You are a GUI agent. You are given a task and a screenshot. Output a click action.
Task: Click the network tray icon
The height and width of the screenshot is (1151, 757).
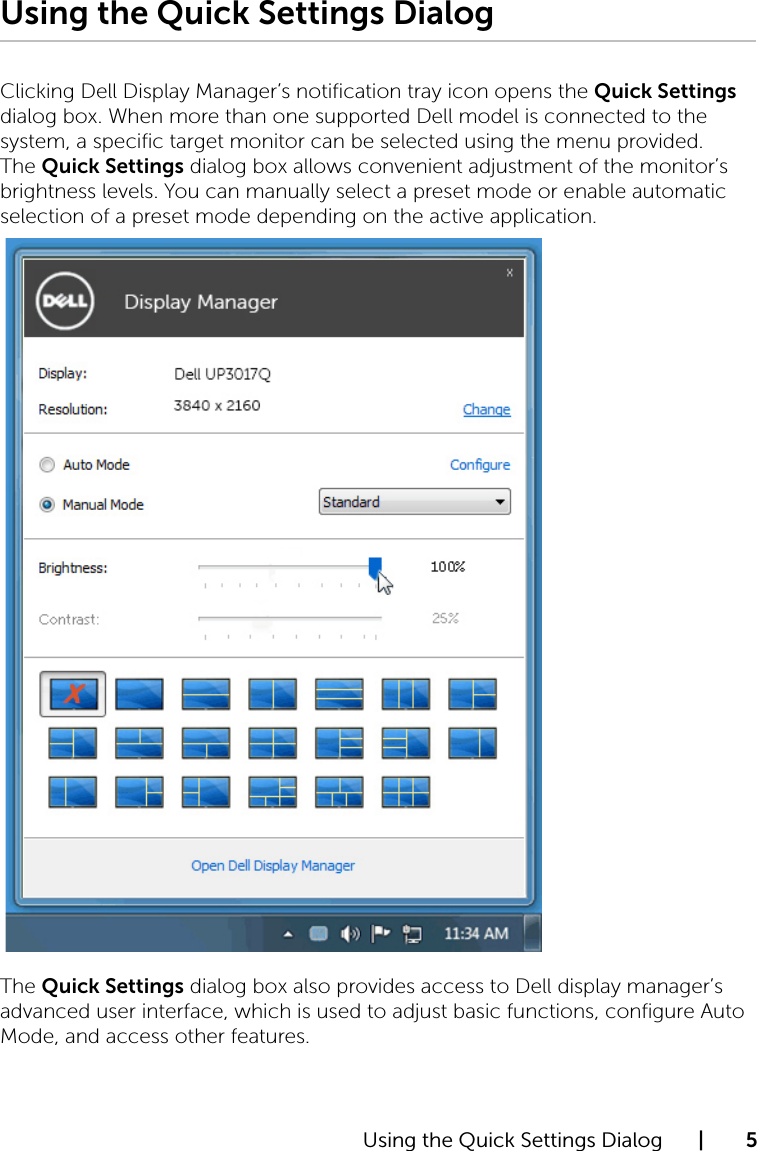pos(412,934)
